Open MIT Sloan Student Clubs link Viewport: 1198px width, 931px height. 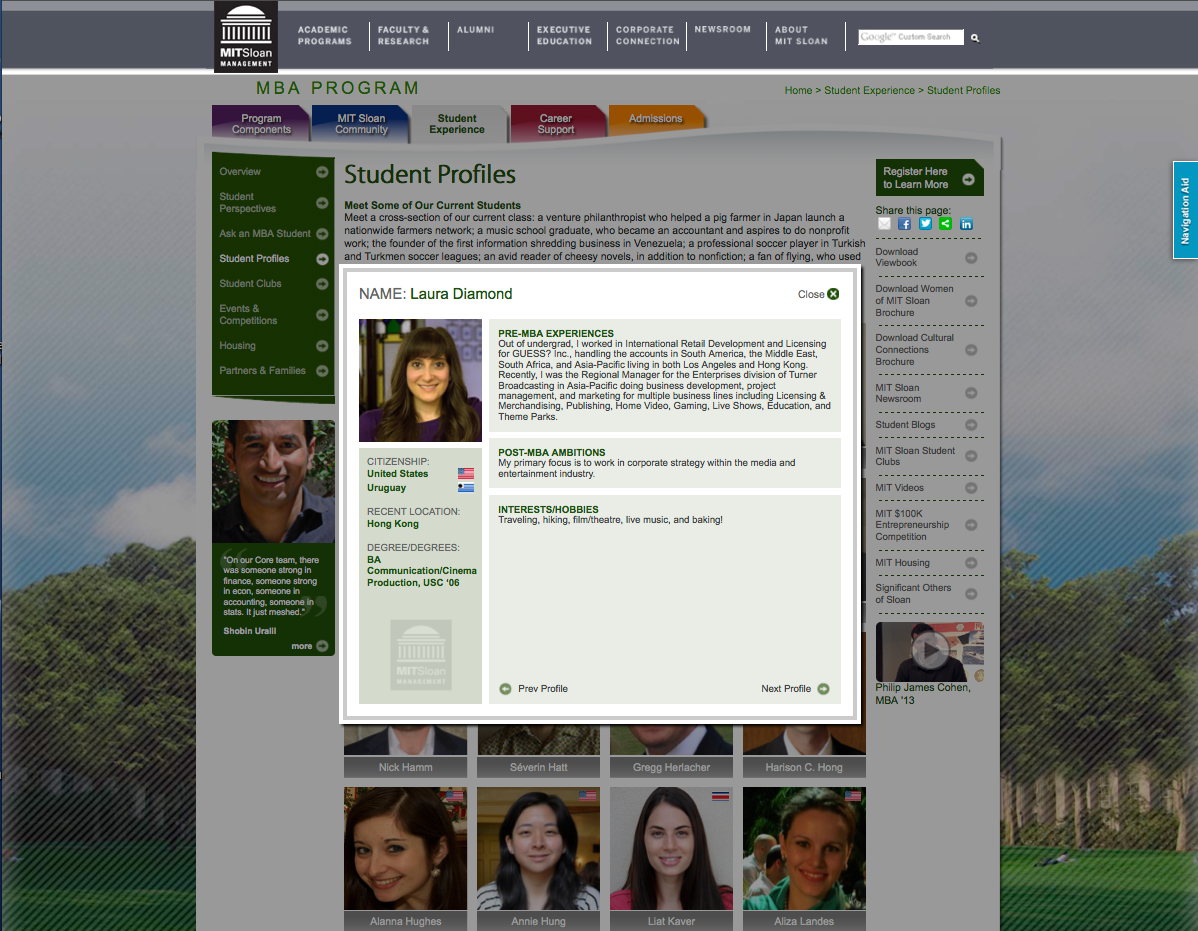[x=915, y=456]
